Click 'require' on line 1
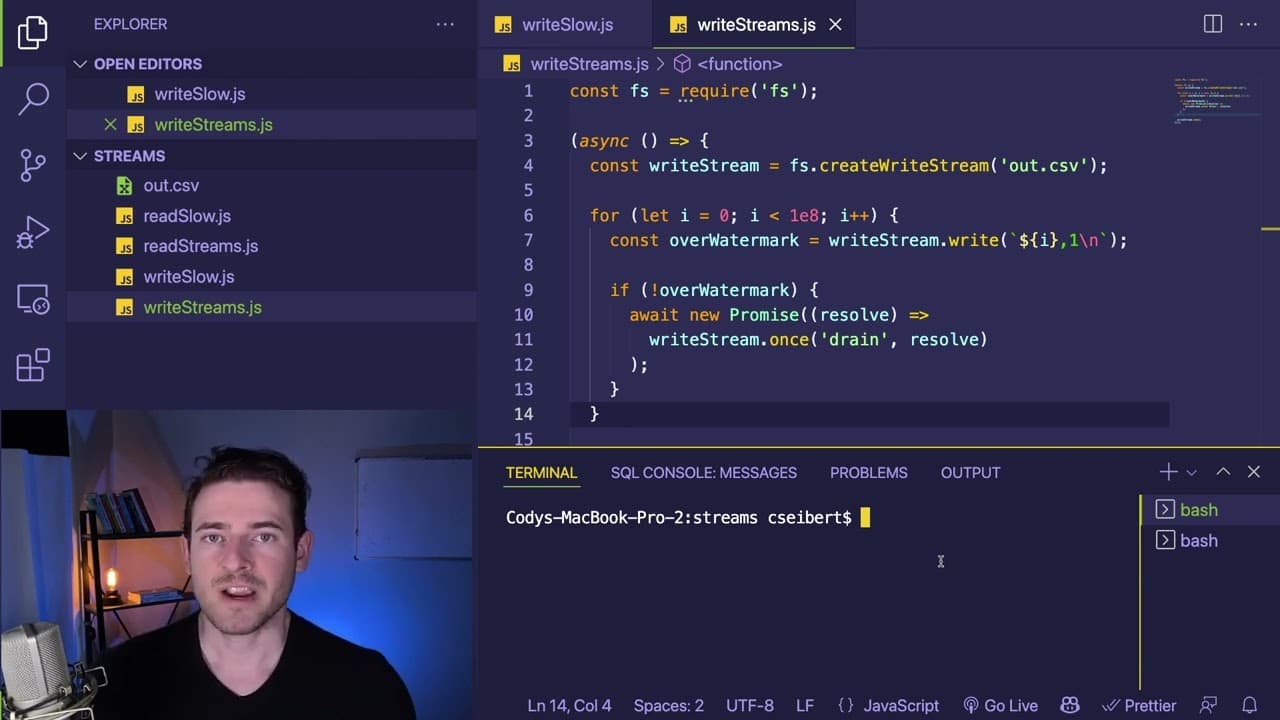The height and width of the screenshot is (720, 1280). [x=714, y=91]
